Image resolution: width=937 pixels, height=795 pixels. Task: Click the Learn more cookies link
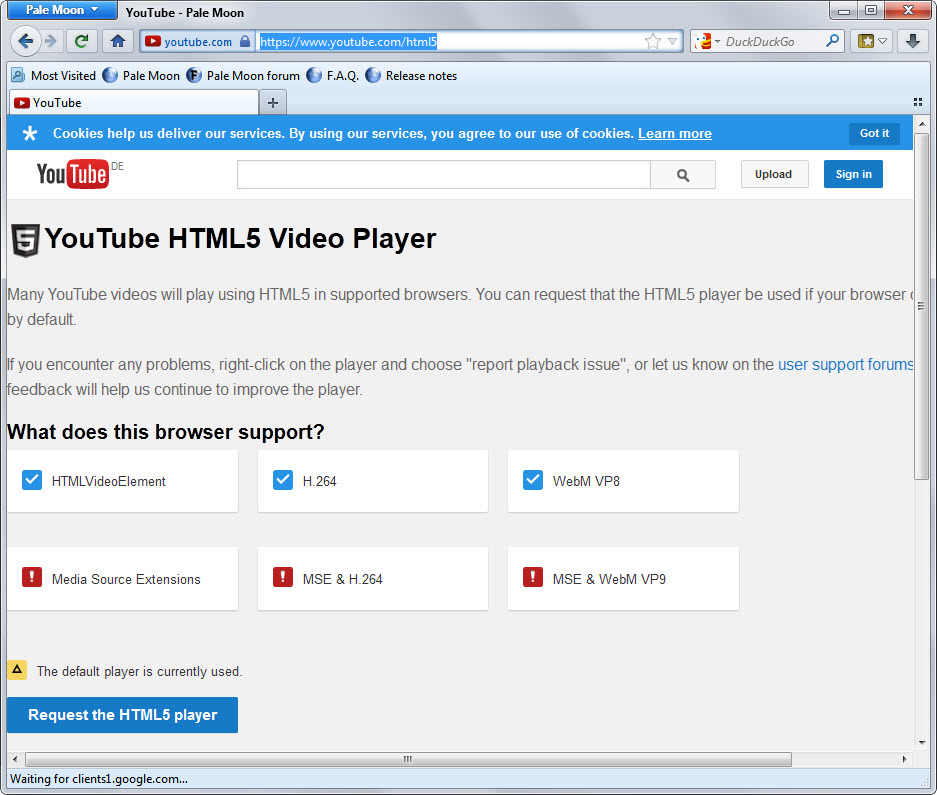coord(675,133)
